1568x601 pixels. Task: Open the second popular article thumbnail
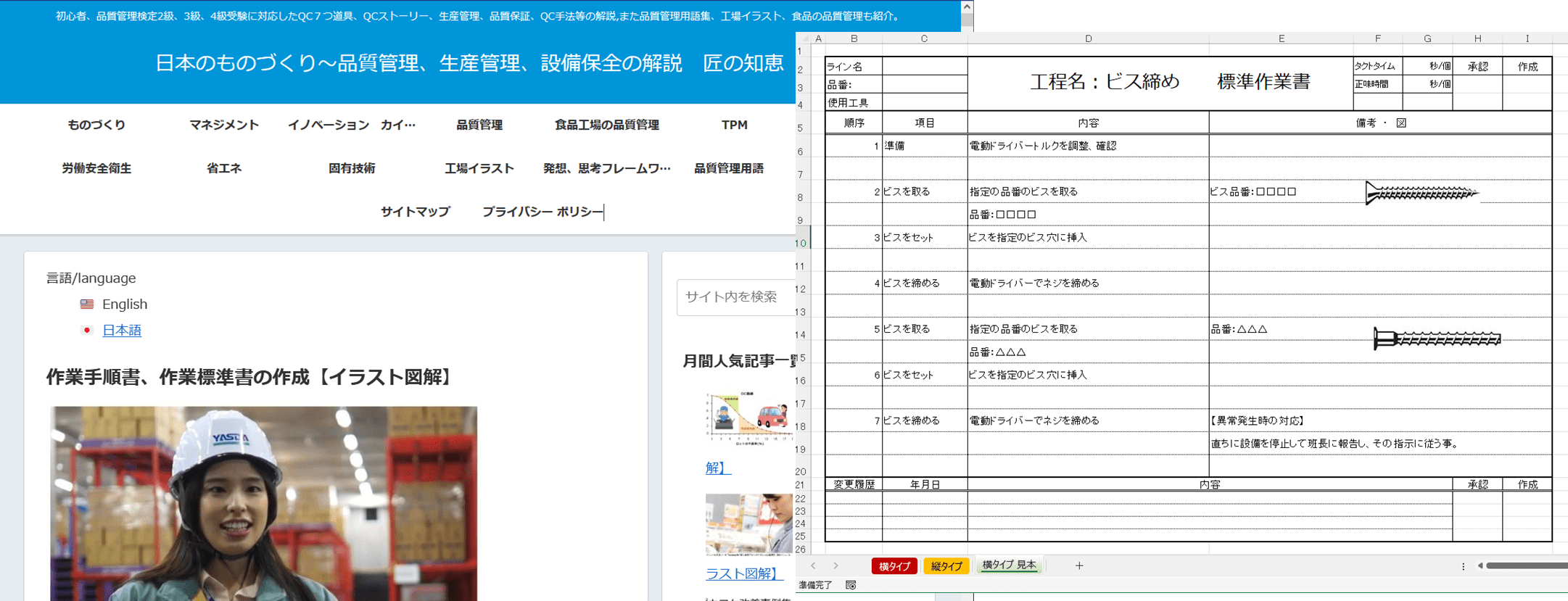point(750,525)
